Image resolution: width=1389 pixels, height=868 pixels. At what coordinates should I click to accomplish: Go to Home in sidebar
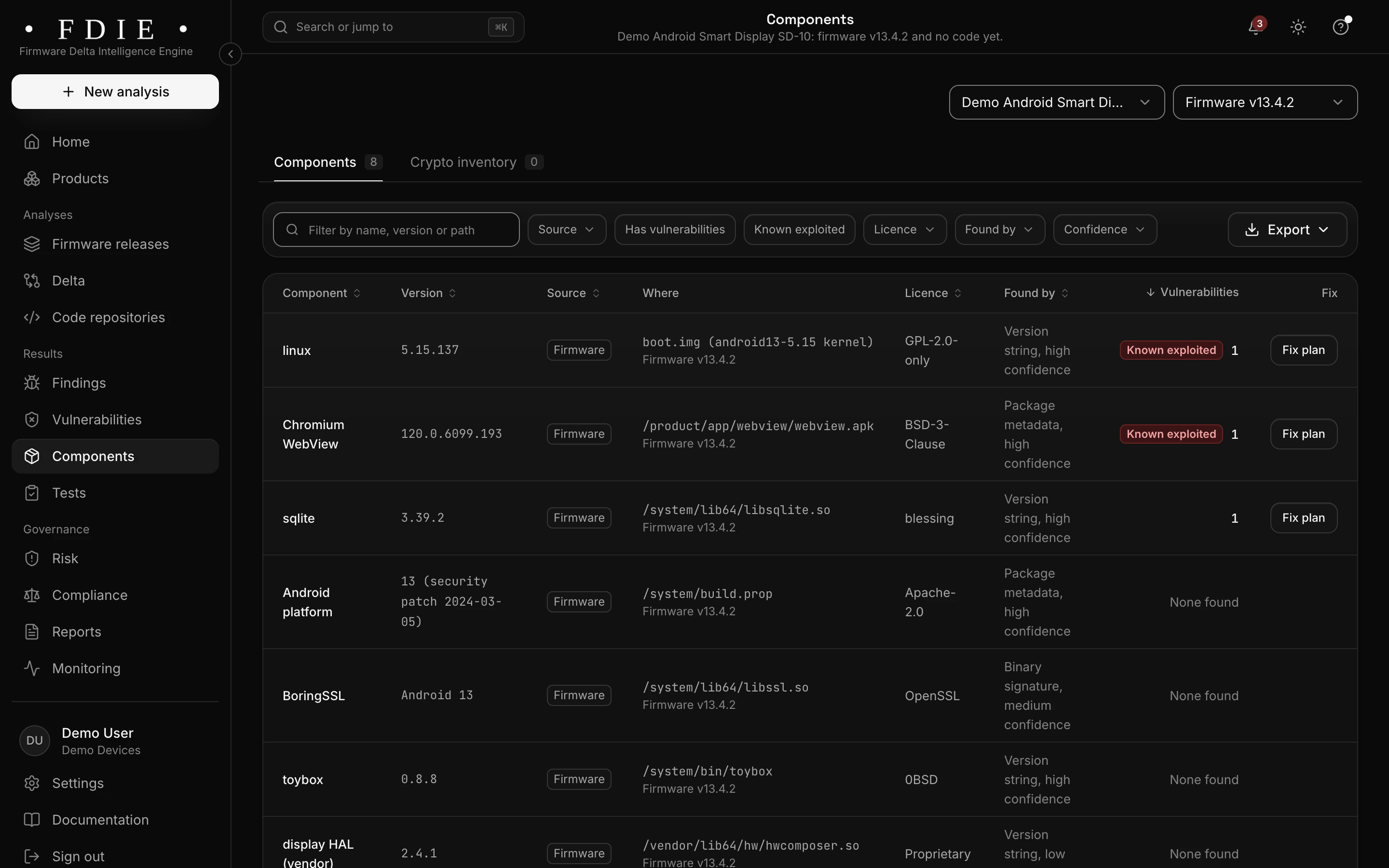[x=115, y=142]
